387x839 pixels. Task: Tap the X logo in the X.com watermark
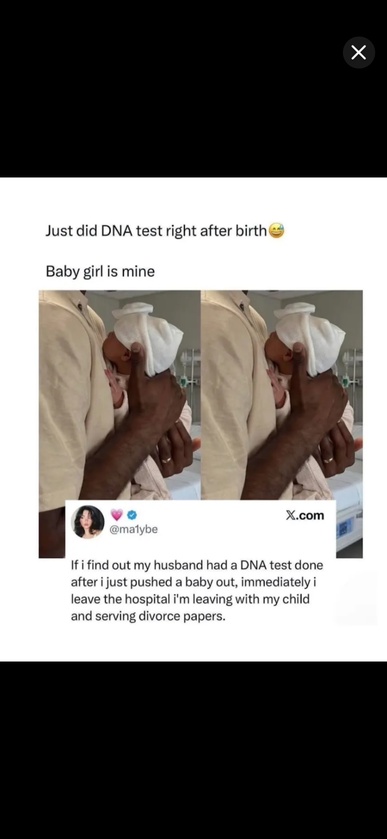pos(291,515)
